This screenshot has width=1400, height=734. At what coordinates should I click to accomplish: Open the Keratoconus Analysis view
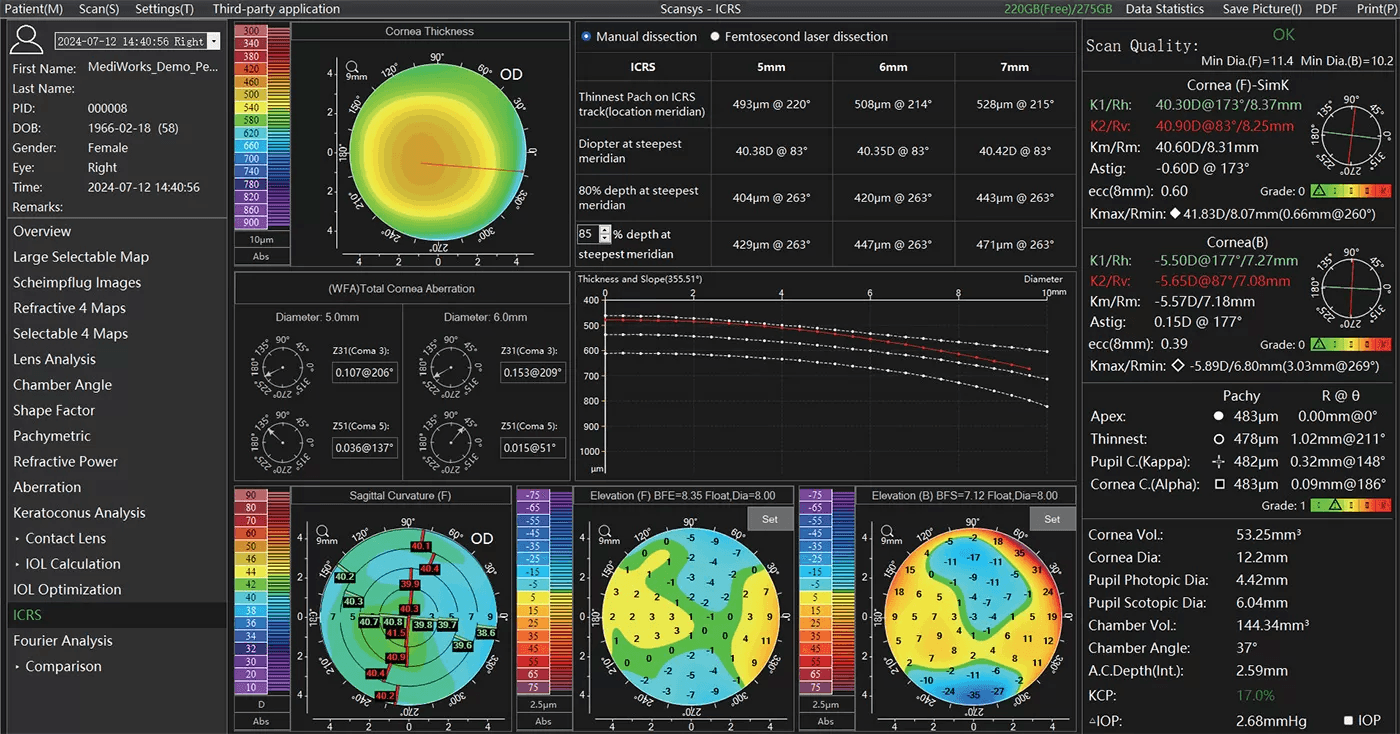pyautogui.click(x=79, y=513)
